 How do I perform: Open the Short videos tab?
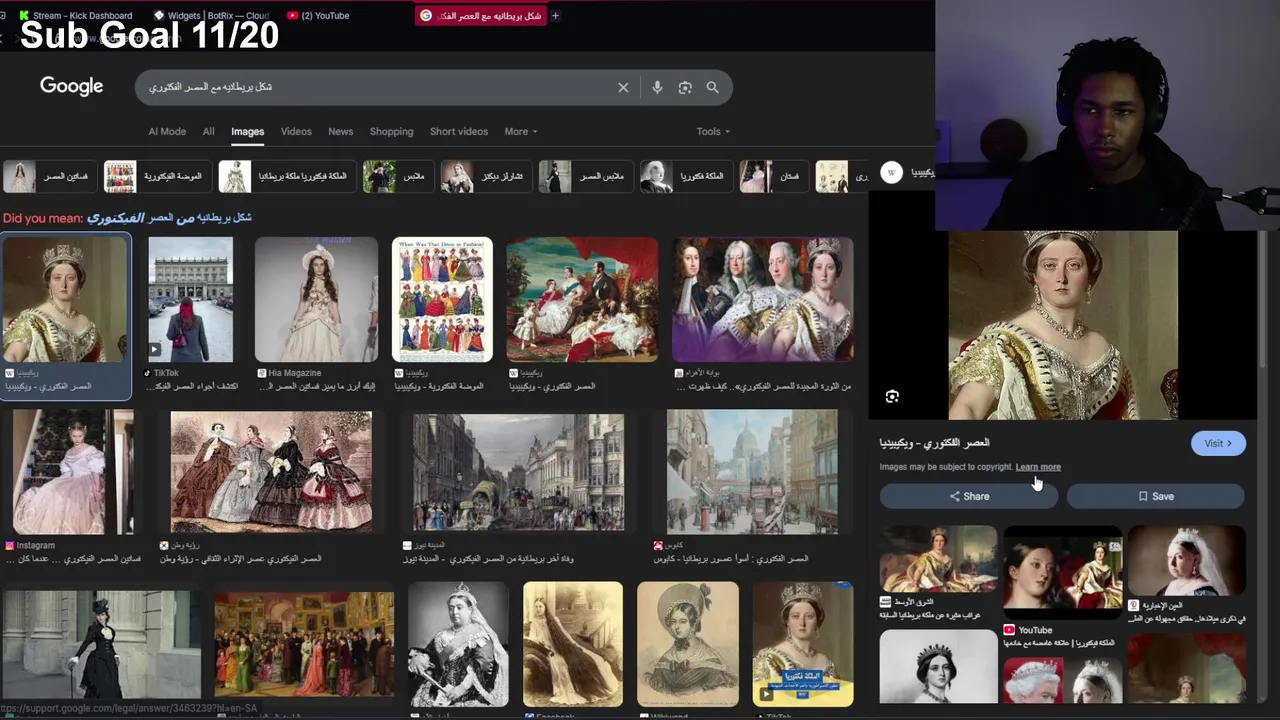tap(459, 132)
